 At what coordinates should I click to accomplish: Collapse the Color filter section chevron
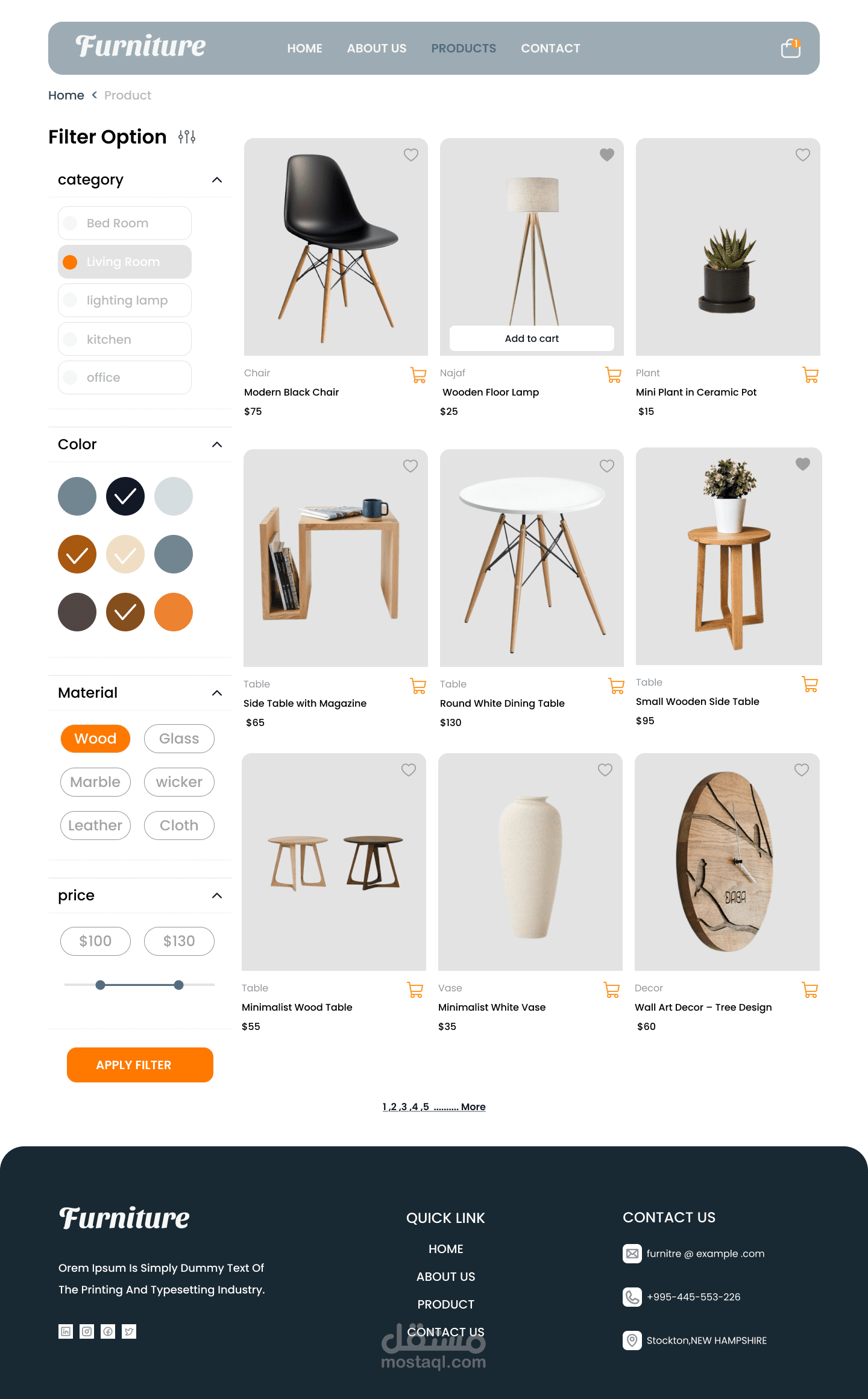(x=217, y=444)
